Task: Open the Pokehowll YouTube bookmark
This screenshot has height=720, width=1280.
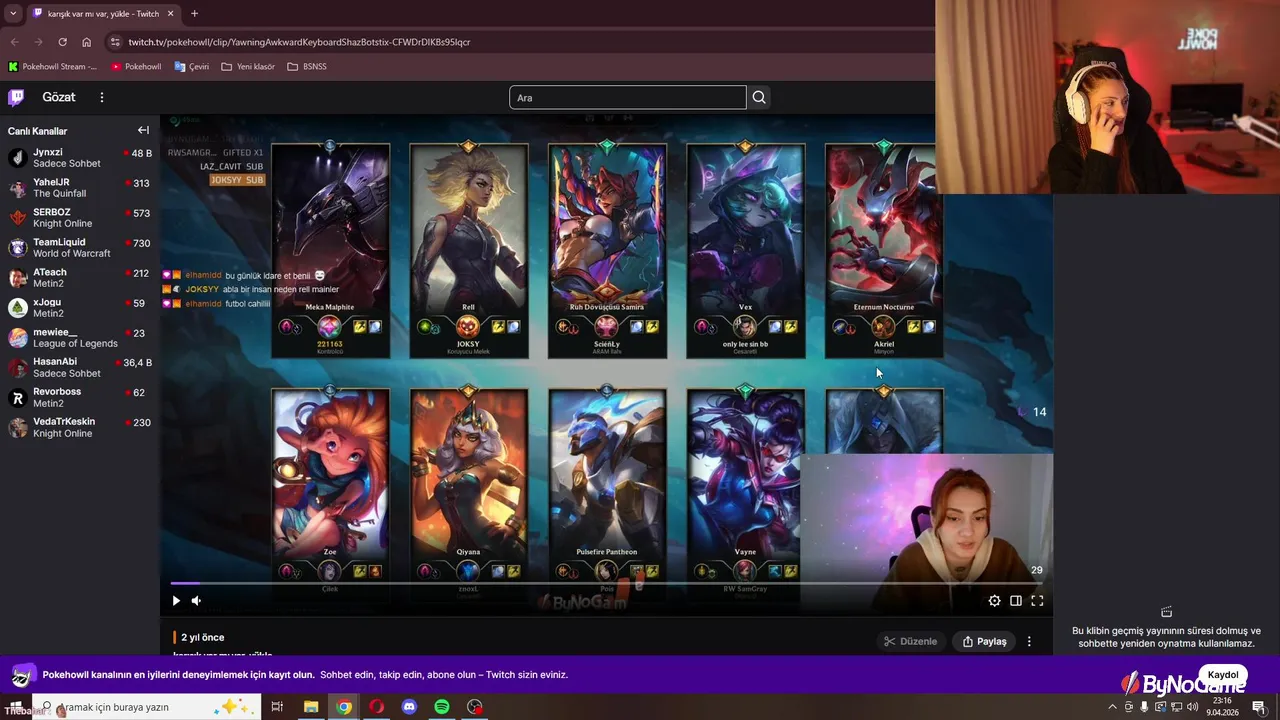Action: tap(136, 66)
